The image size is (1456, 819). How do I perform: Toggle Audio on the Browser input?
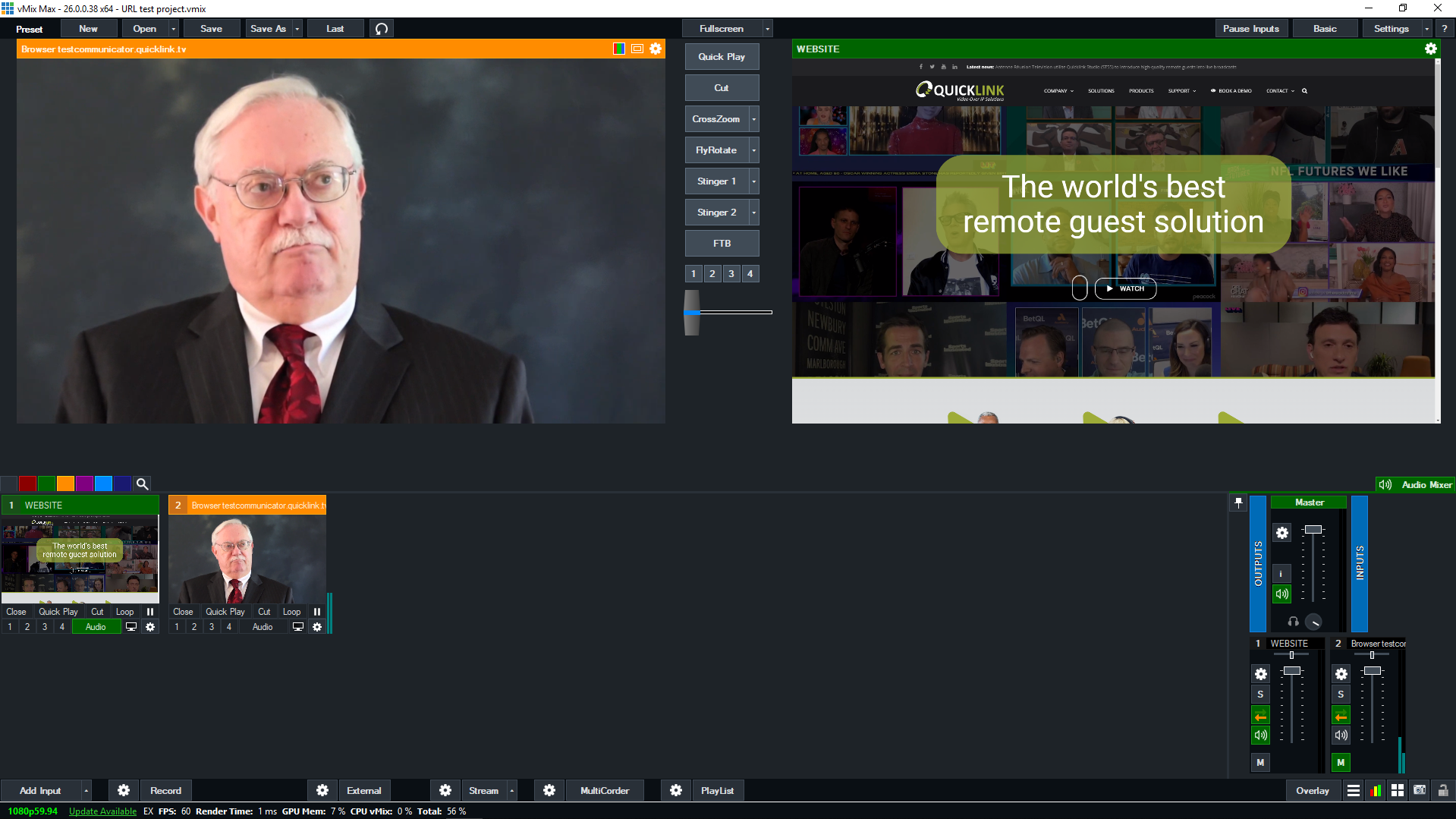coord(263,627)
